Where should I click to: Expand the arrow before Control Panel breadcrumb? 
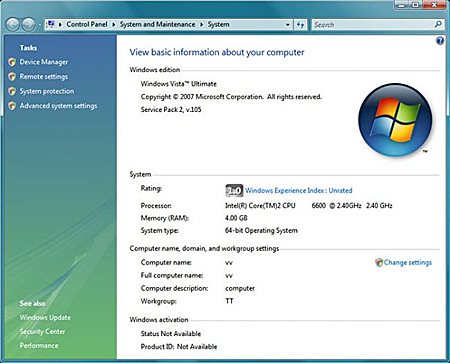pos(60,25)
